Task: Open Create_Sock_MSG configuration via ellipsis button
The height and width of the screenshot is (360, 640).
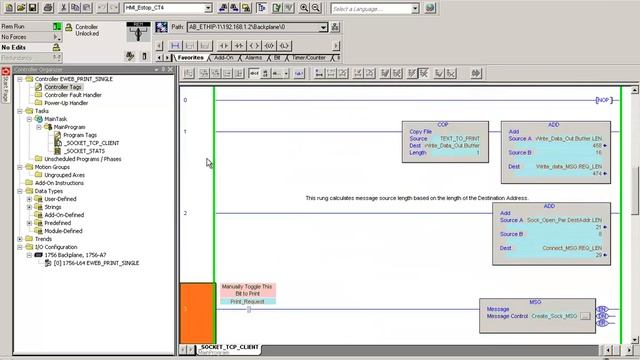Action: pos(585,316)
